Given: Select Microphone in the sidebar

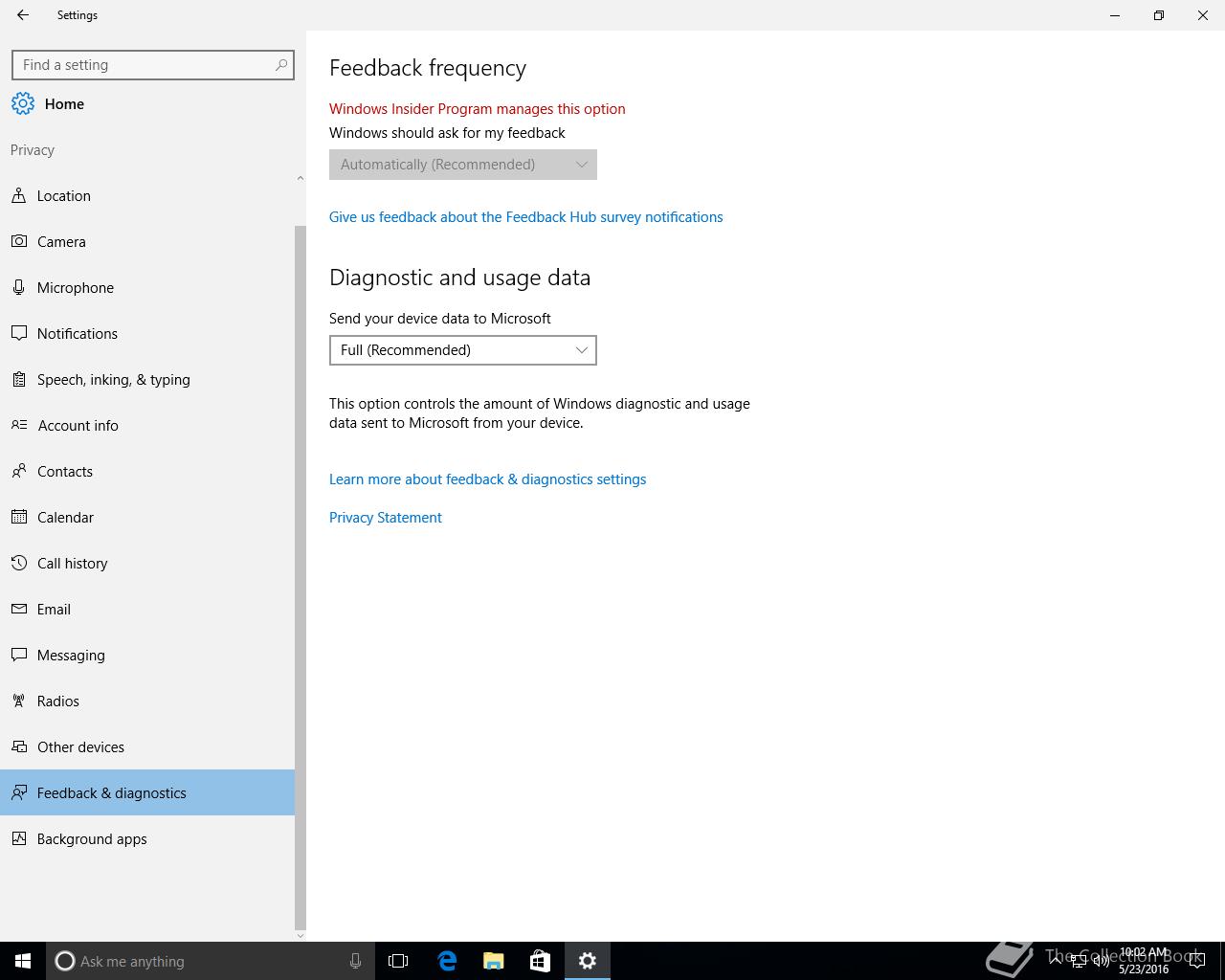Looking at the screenshot, I should point(147,287).
